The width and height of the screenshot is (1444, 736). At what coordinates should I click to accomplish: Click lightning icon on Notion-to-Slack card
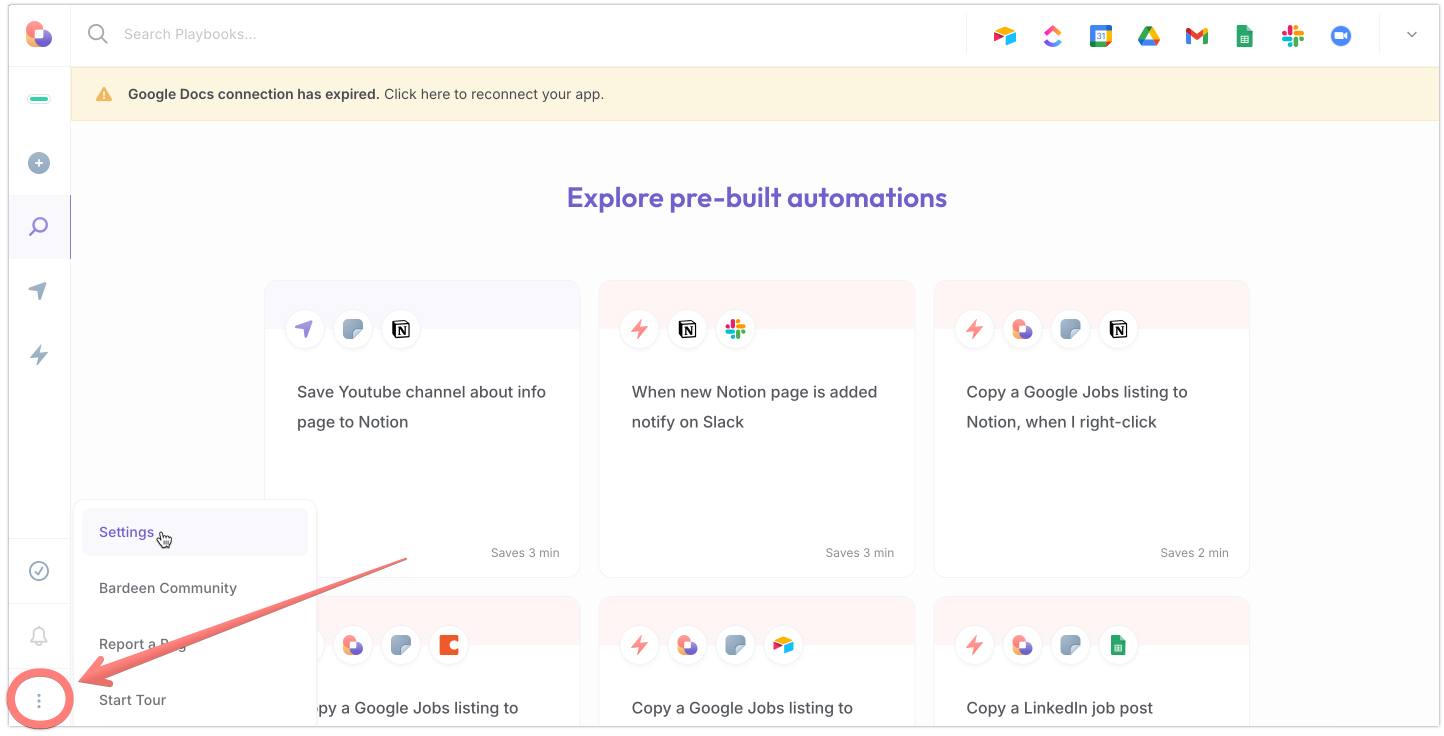[x=640, y=329]
